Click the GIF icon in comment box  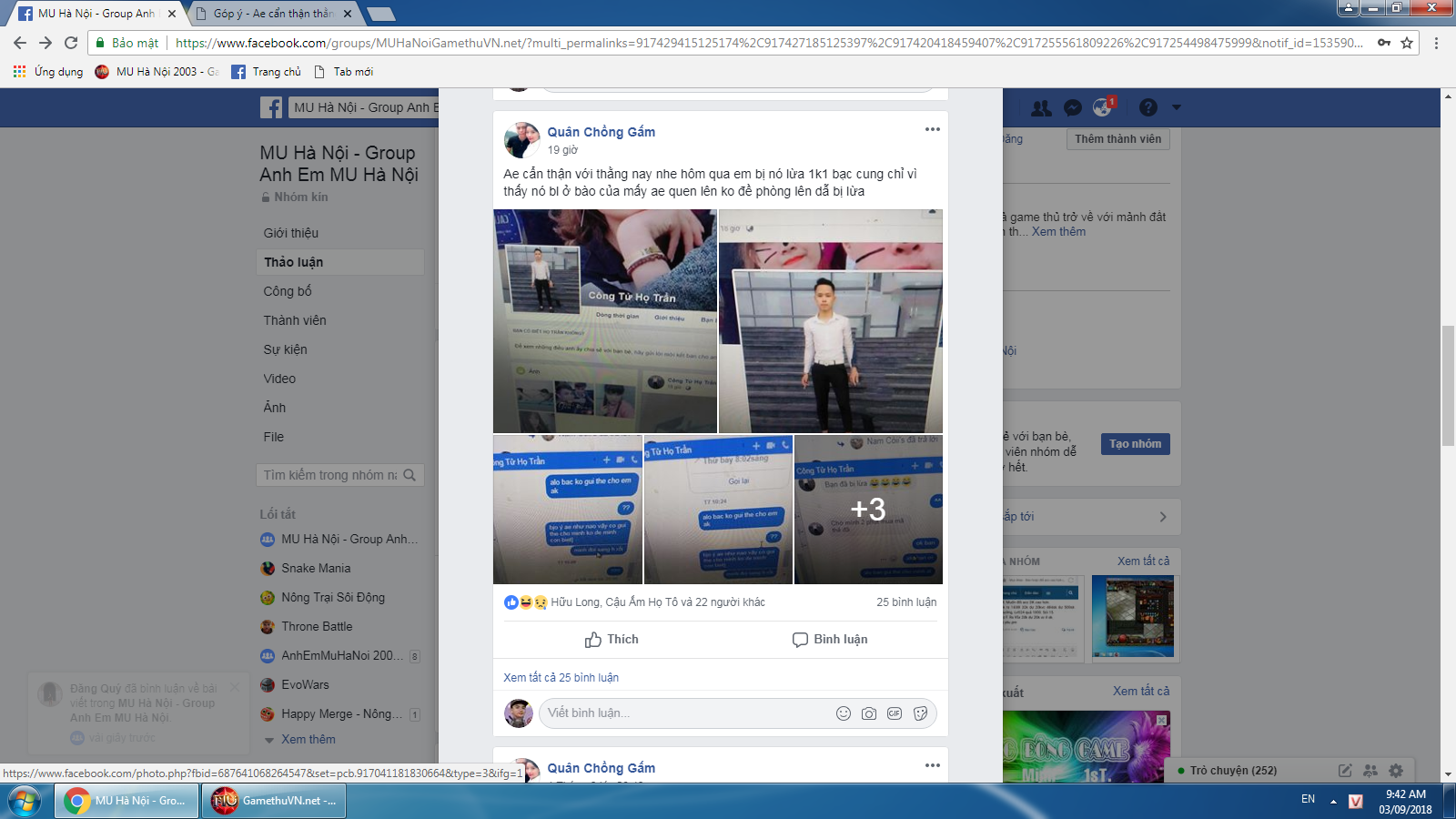point(895,713)
